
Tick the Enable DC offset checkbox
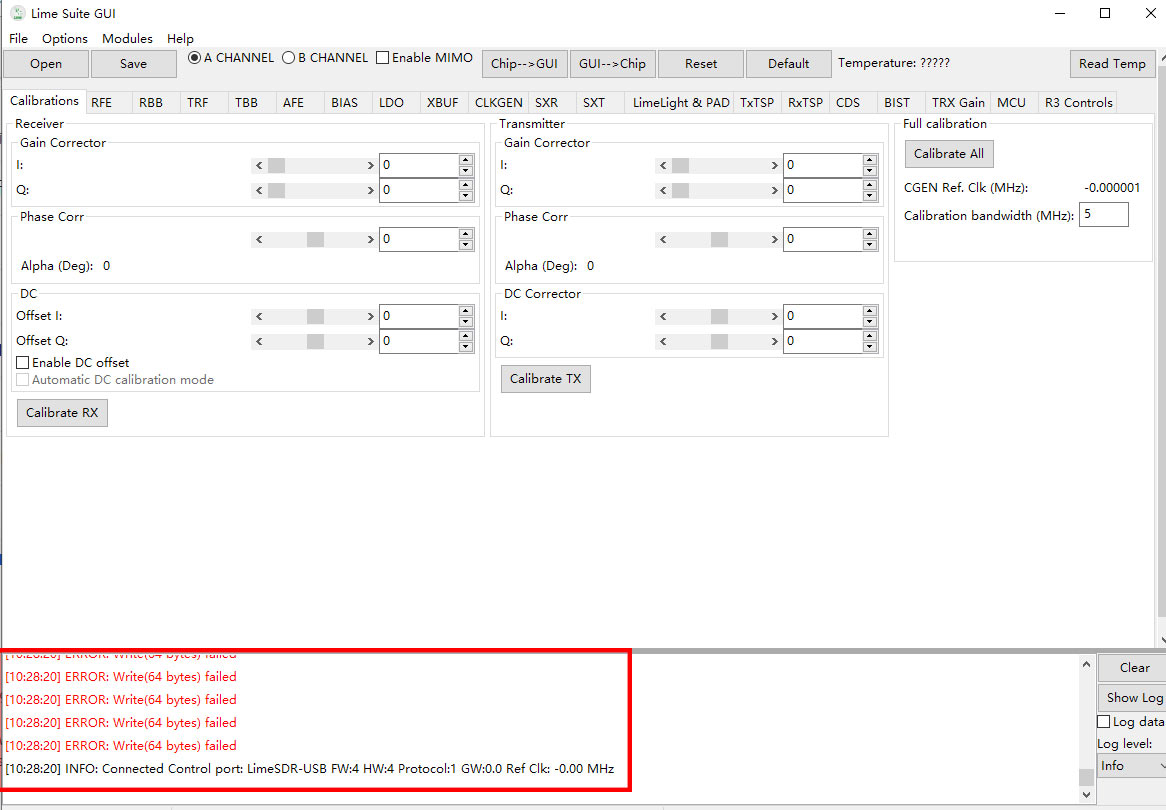click(x=23, y=362)
